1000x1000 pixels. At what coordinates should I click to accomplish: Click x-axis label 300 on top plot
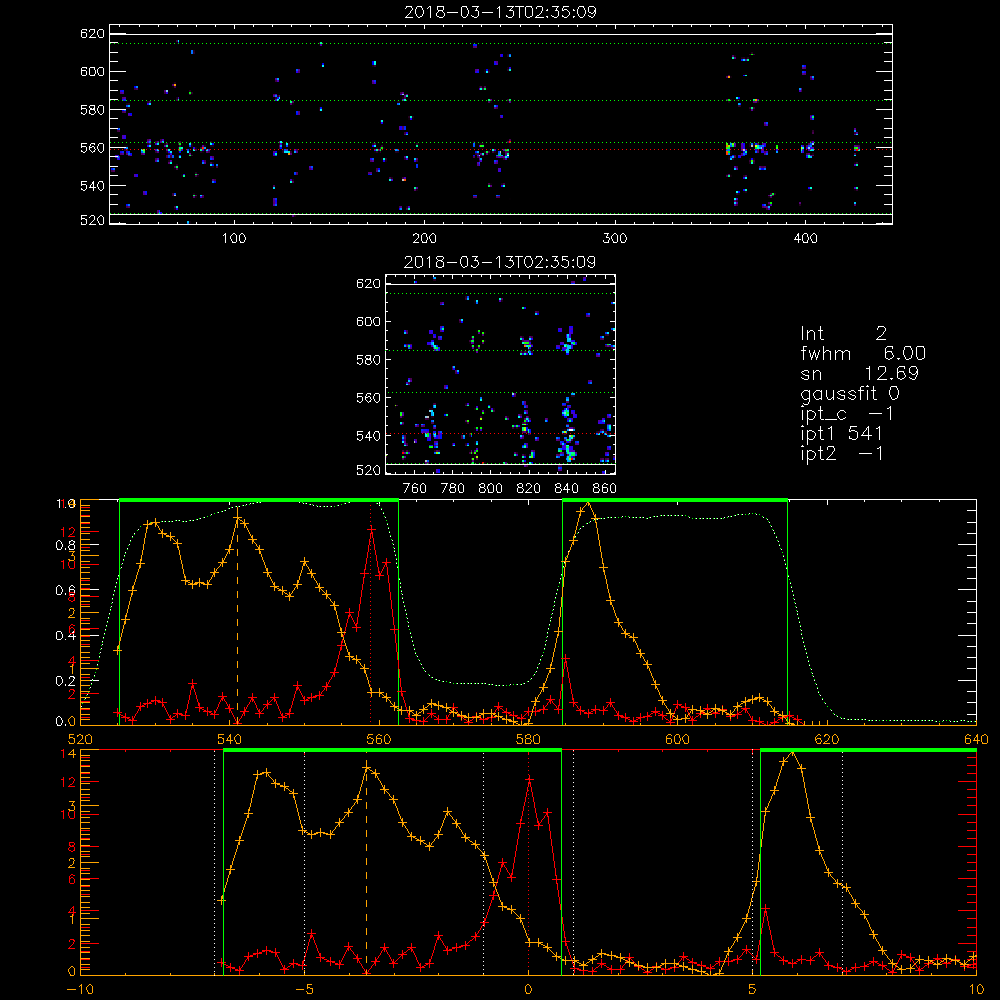pyautogui.click(x=614, y=239)
